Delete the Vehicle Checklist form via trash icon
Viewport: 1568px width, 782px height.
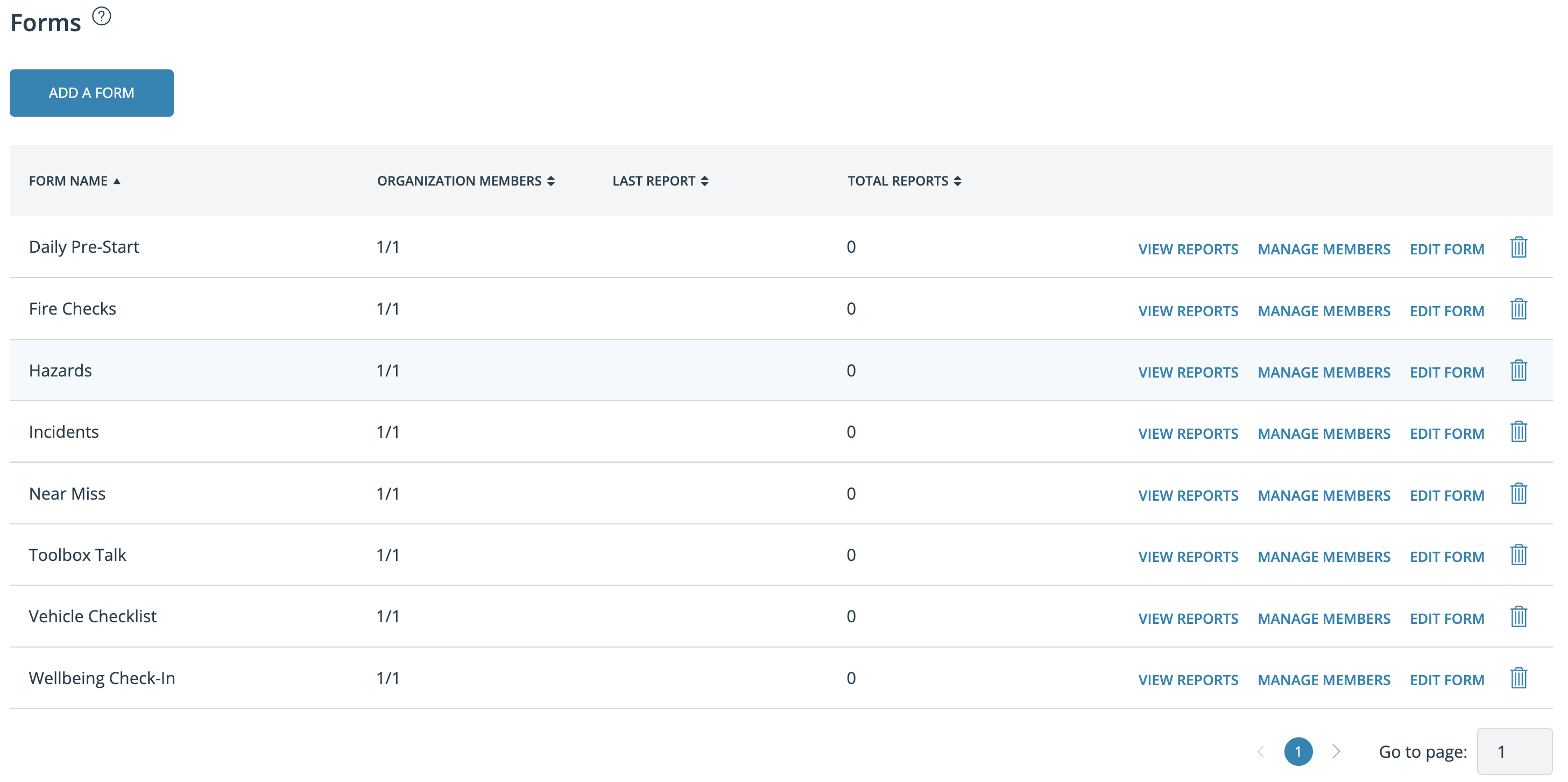(1518, 617)
